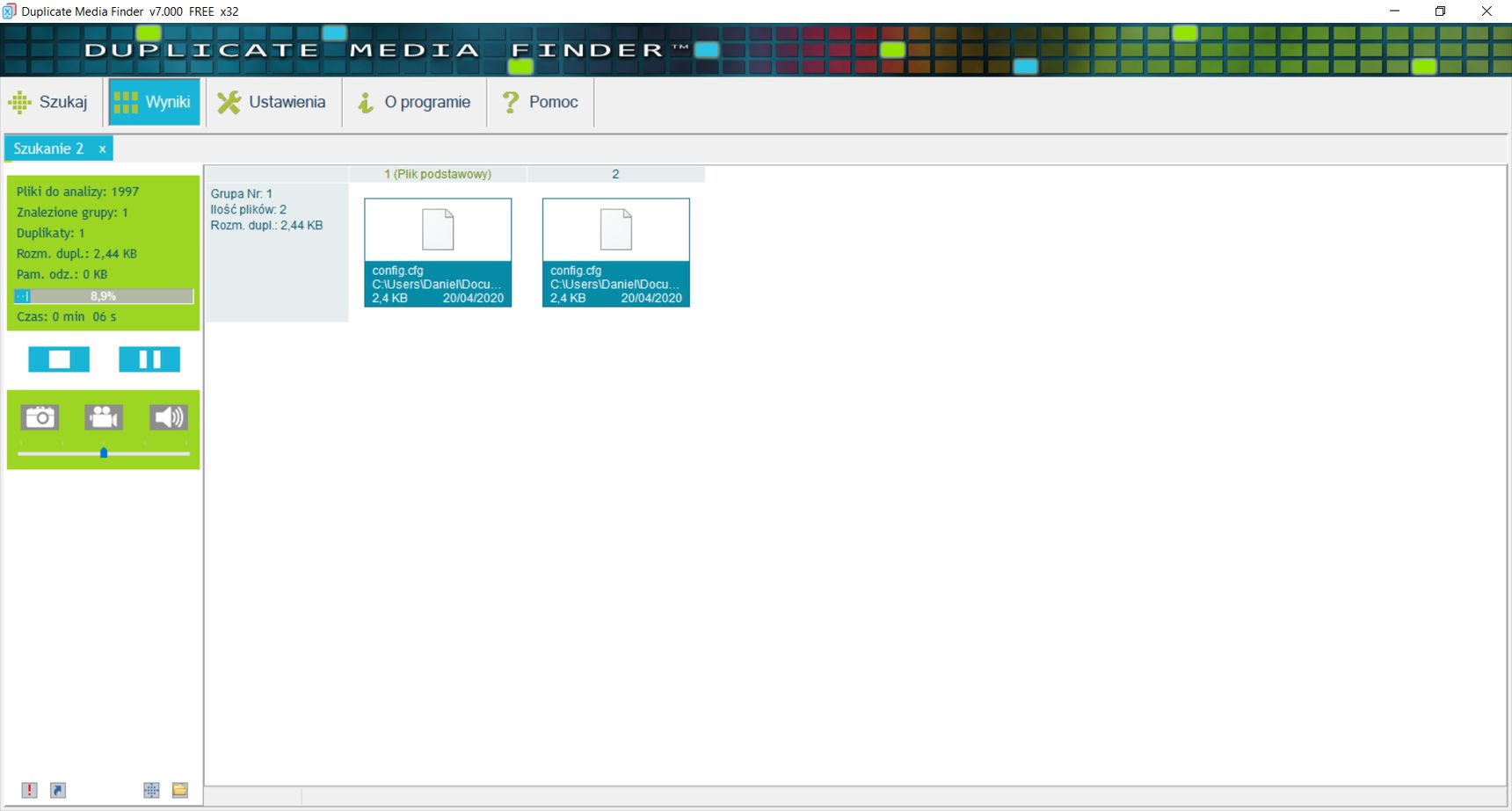Click the Duplicate Media Finder title bar icon

pyautogui.click(x=10, y=11)
